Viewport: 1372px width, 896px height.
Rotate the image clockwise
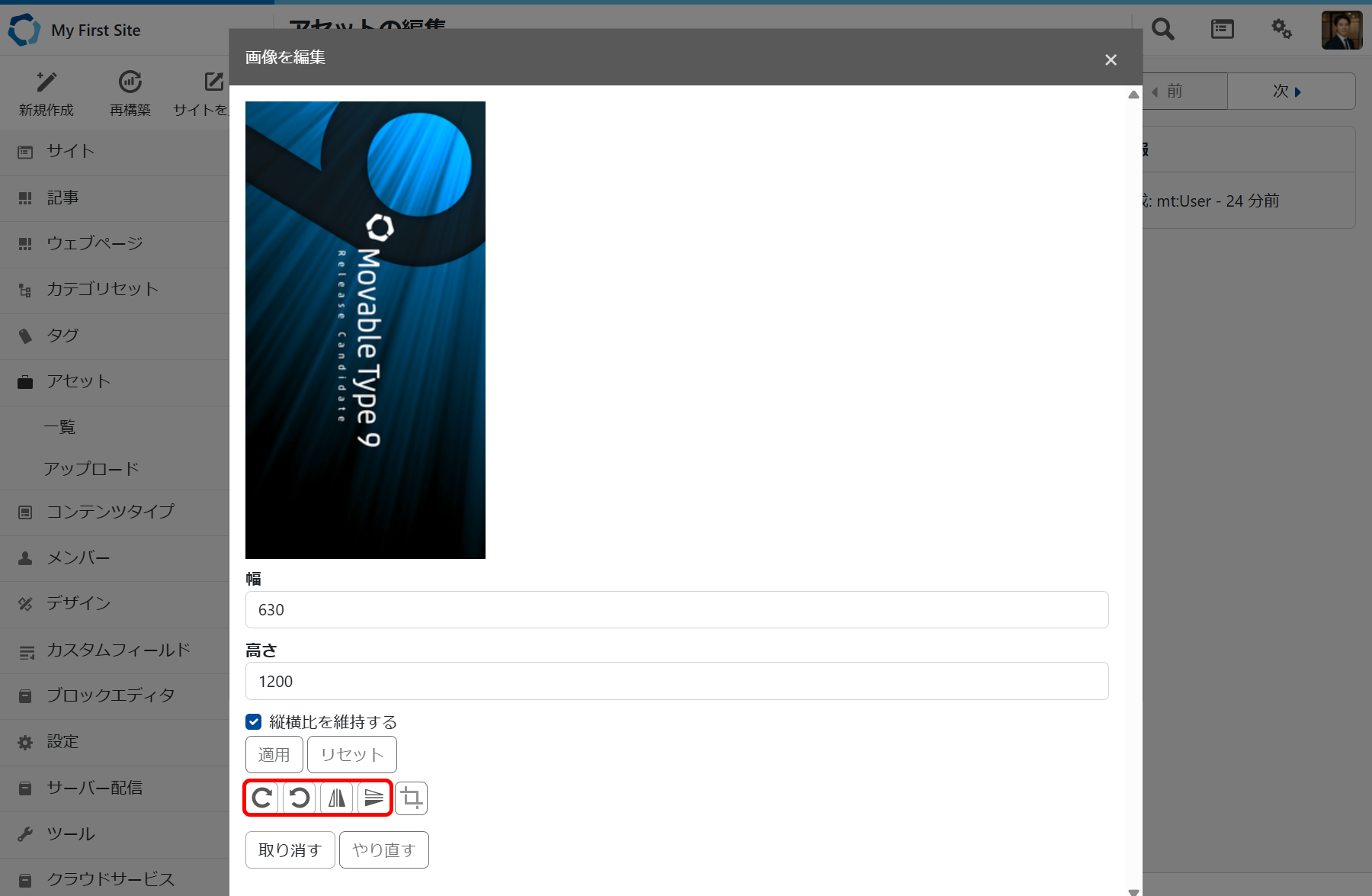(x=262, y=798)
